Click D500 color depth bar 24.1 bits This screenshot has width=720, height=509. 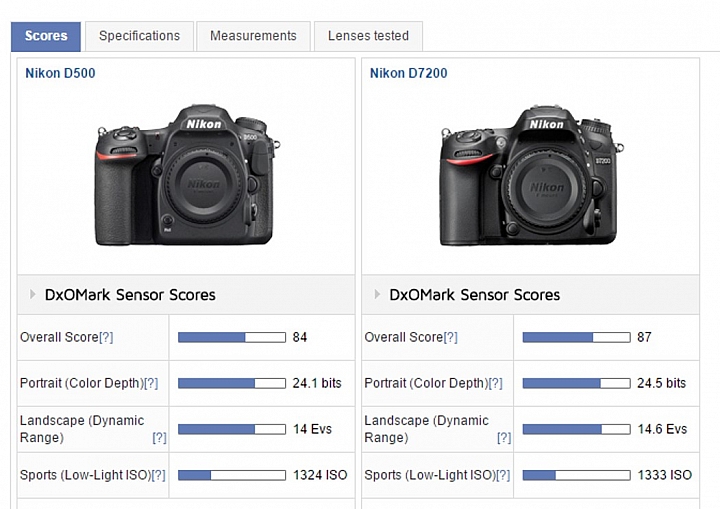tap(232, 384)
